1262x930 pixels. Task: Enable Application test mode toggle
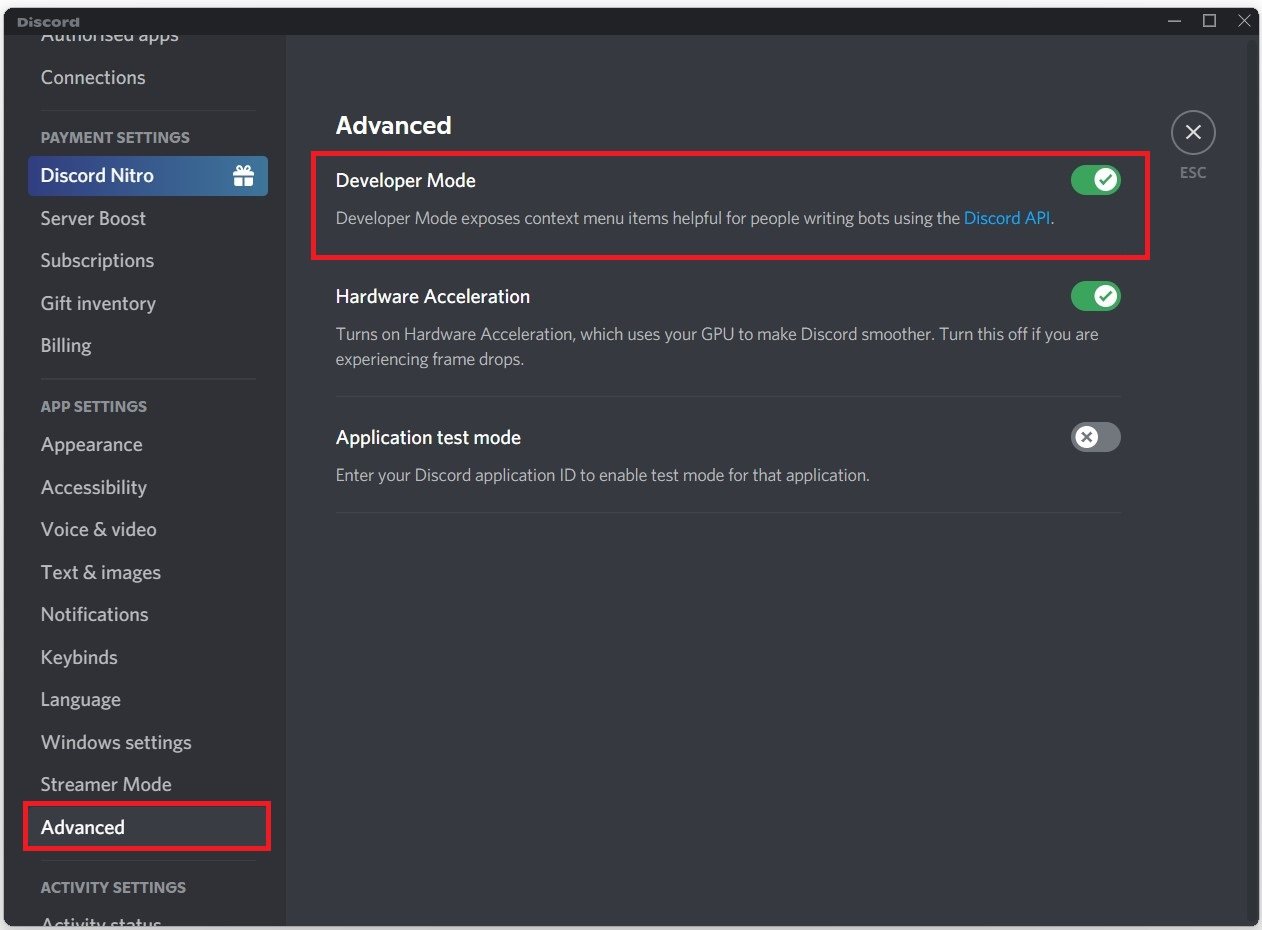click(x=1095, y=437)
